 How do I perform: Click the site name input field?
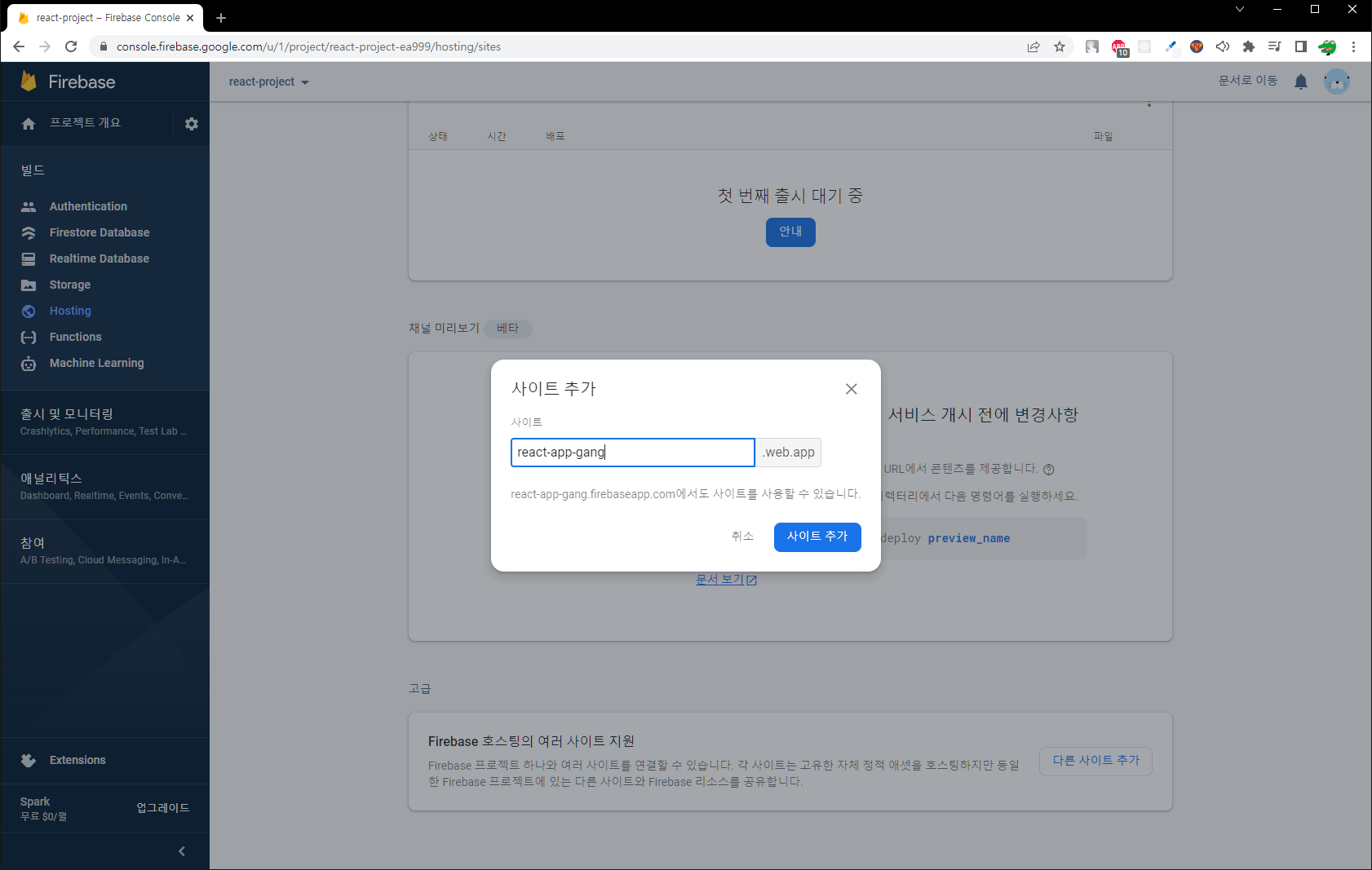pos(633,453)
